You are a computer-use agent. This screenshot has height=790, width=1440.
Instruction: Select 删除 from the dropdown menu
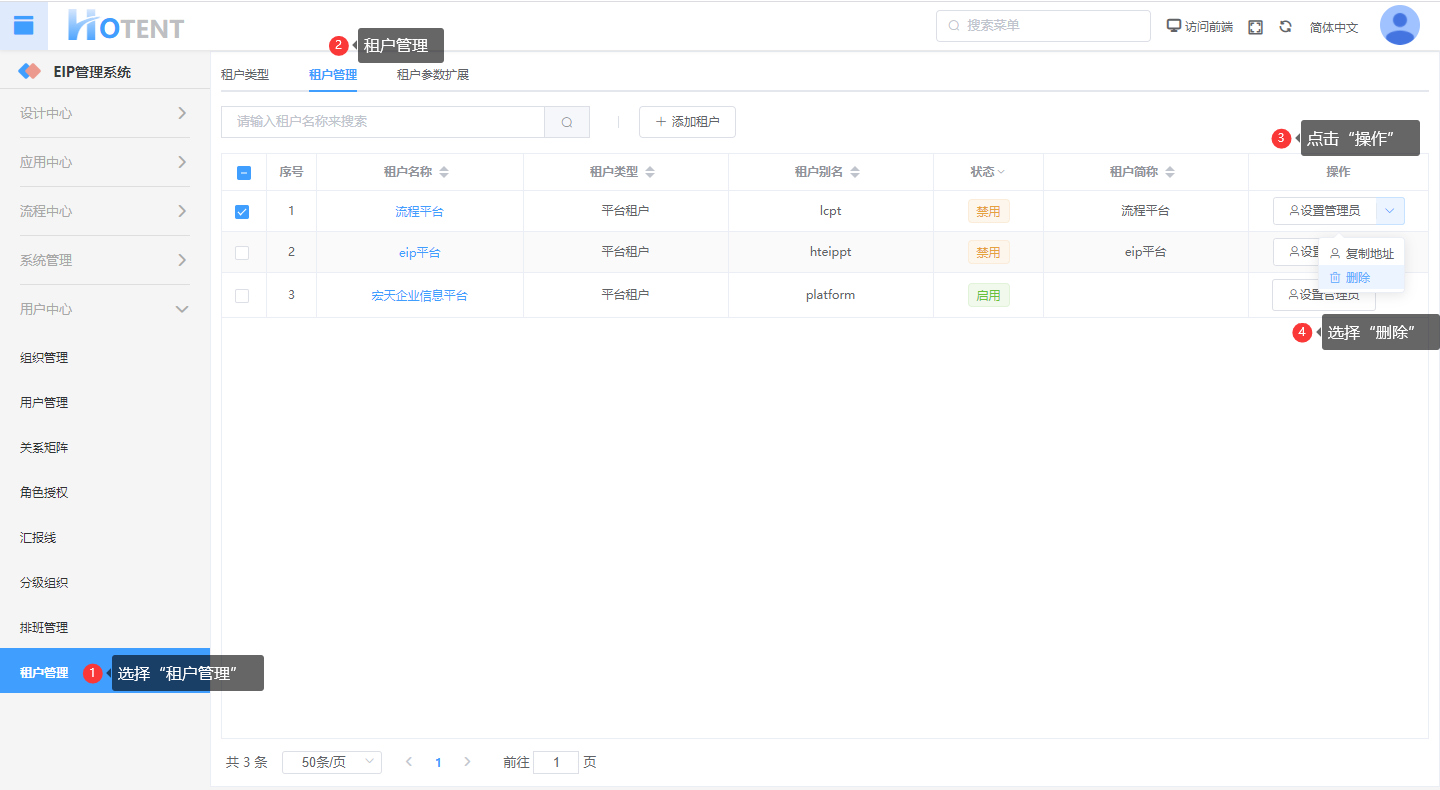point(1357,278)
